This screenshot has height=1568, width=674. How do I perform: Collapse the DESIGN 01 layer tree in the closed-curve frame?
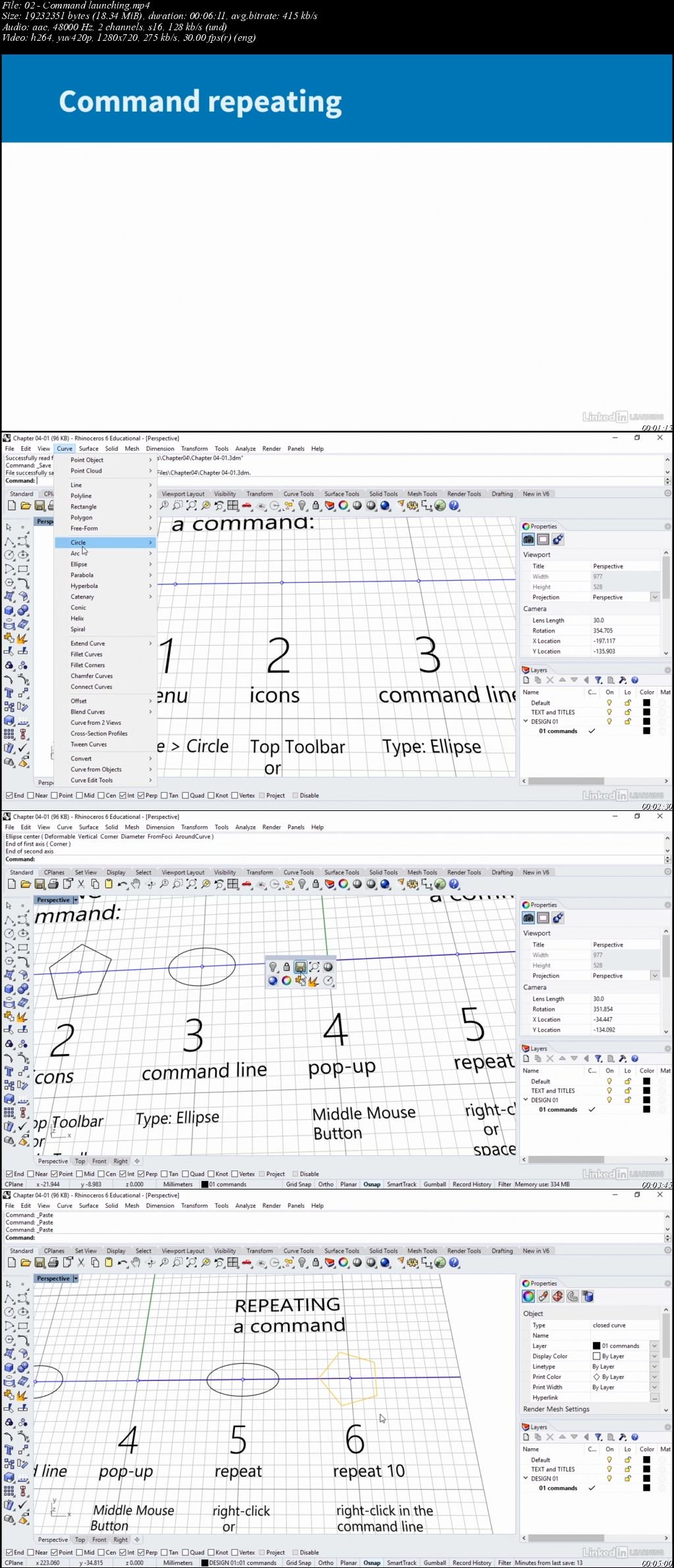525,1478
